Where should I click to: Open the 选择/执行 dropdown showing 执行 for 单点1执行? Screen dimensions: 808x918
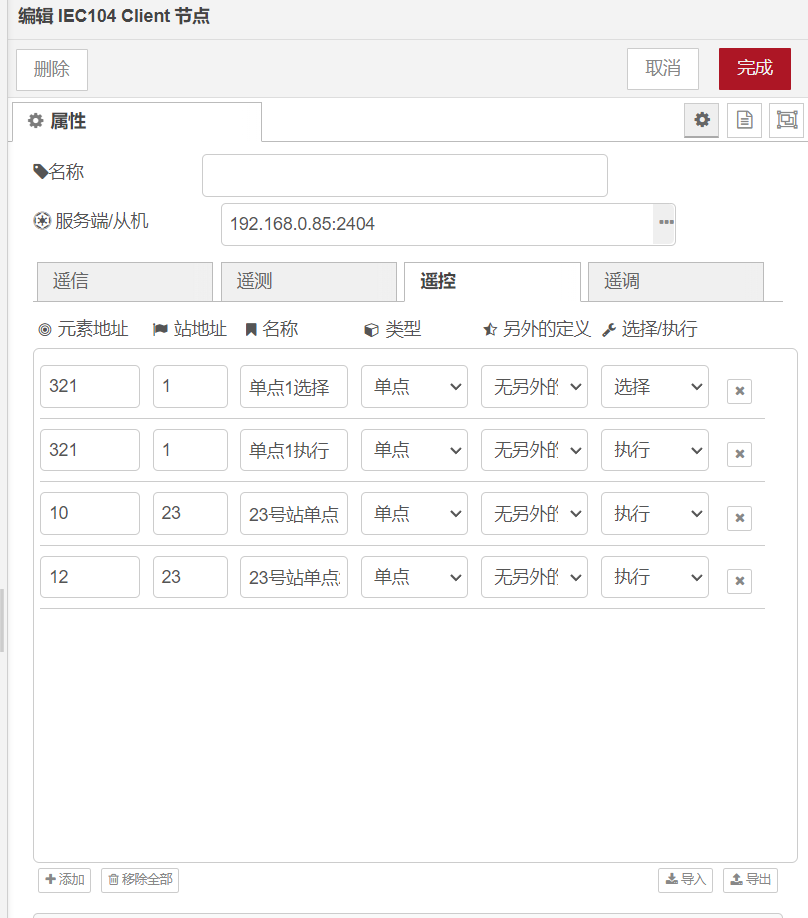coord(654,450)
